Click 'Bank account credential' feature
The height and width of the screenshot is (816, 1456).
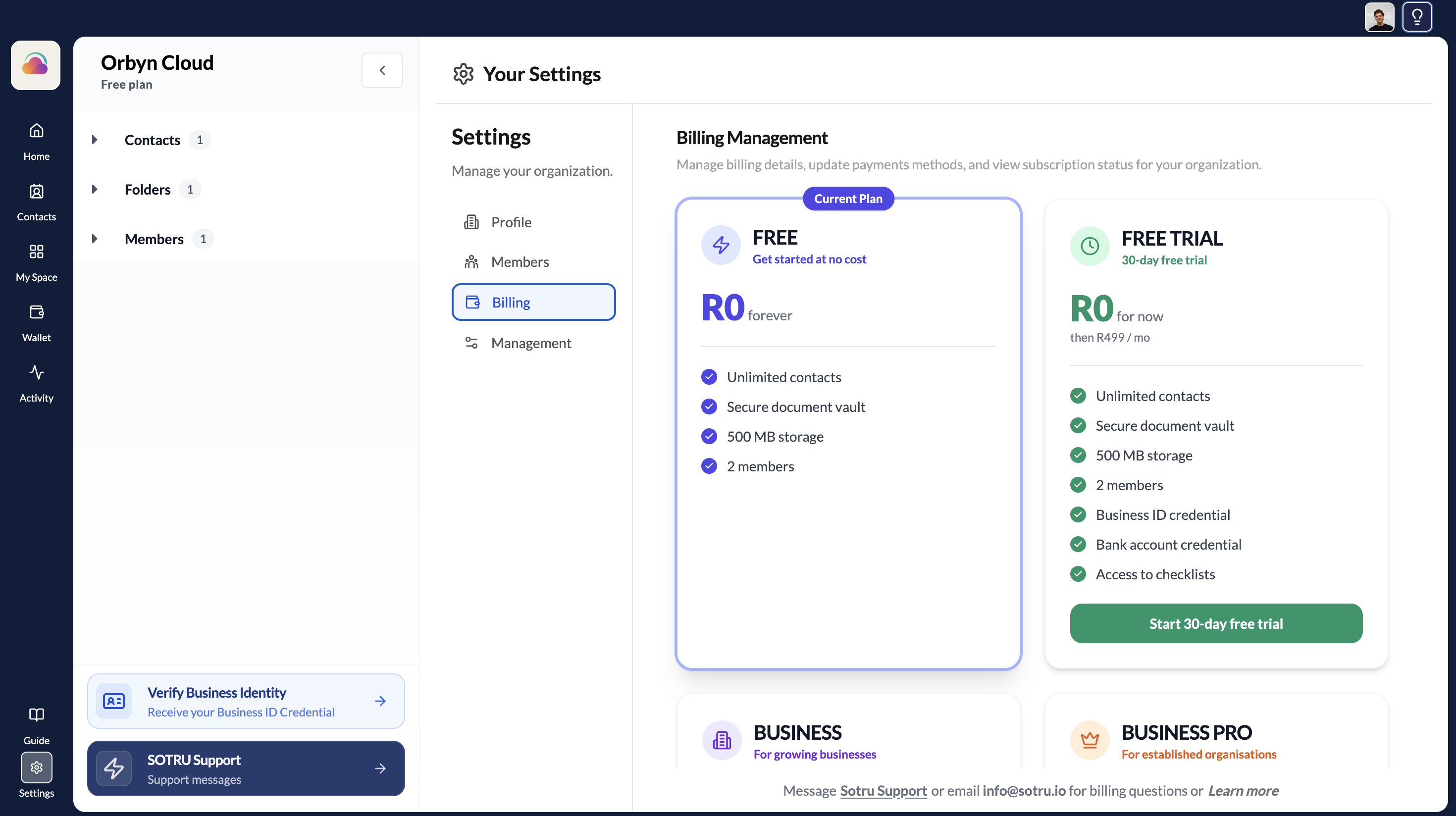[1168, 544]
